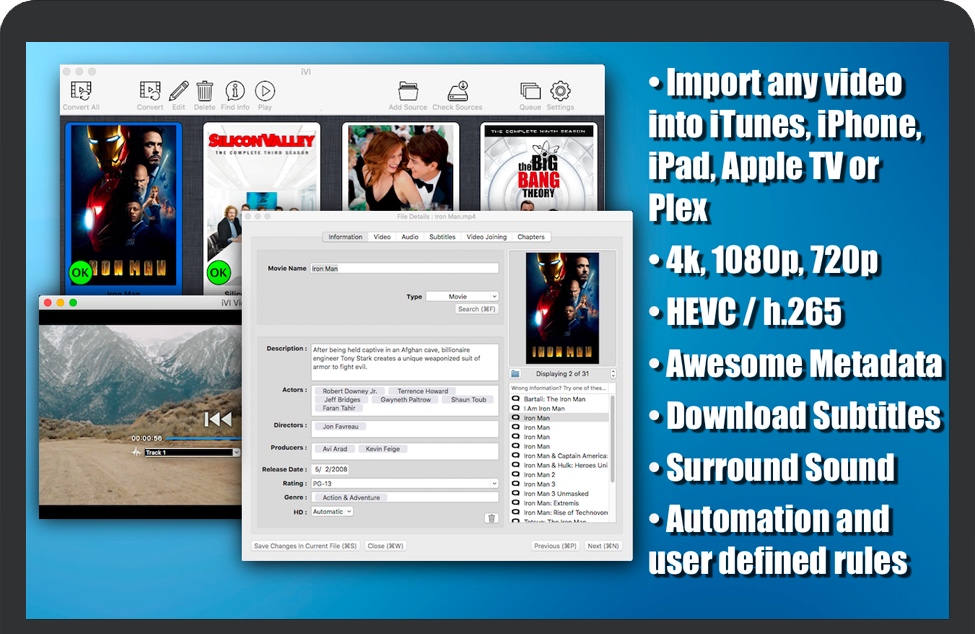Click Save Changes in Current File button
The width and height of the screenshot is (975, 634).
pyautogui.click(x=305, y=546)
